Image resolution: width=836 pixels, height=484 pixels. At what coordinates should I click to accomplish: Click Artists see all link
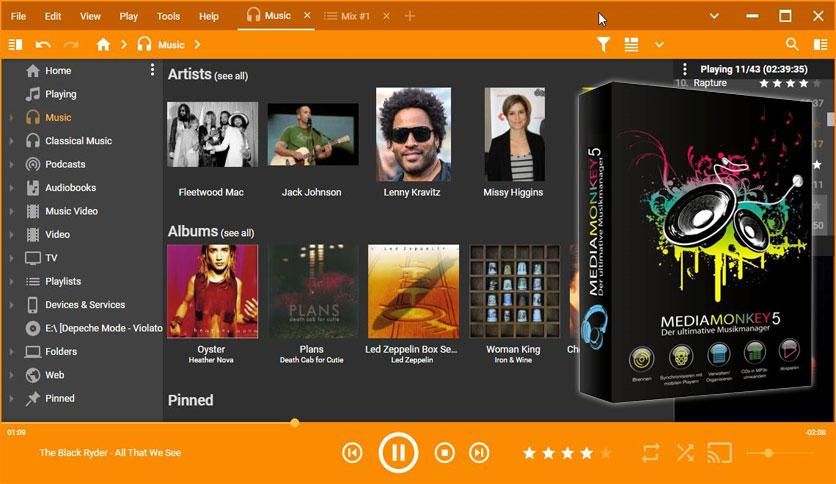(x=231, y=76)
